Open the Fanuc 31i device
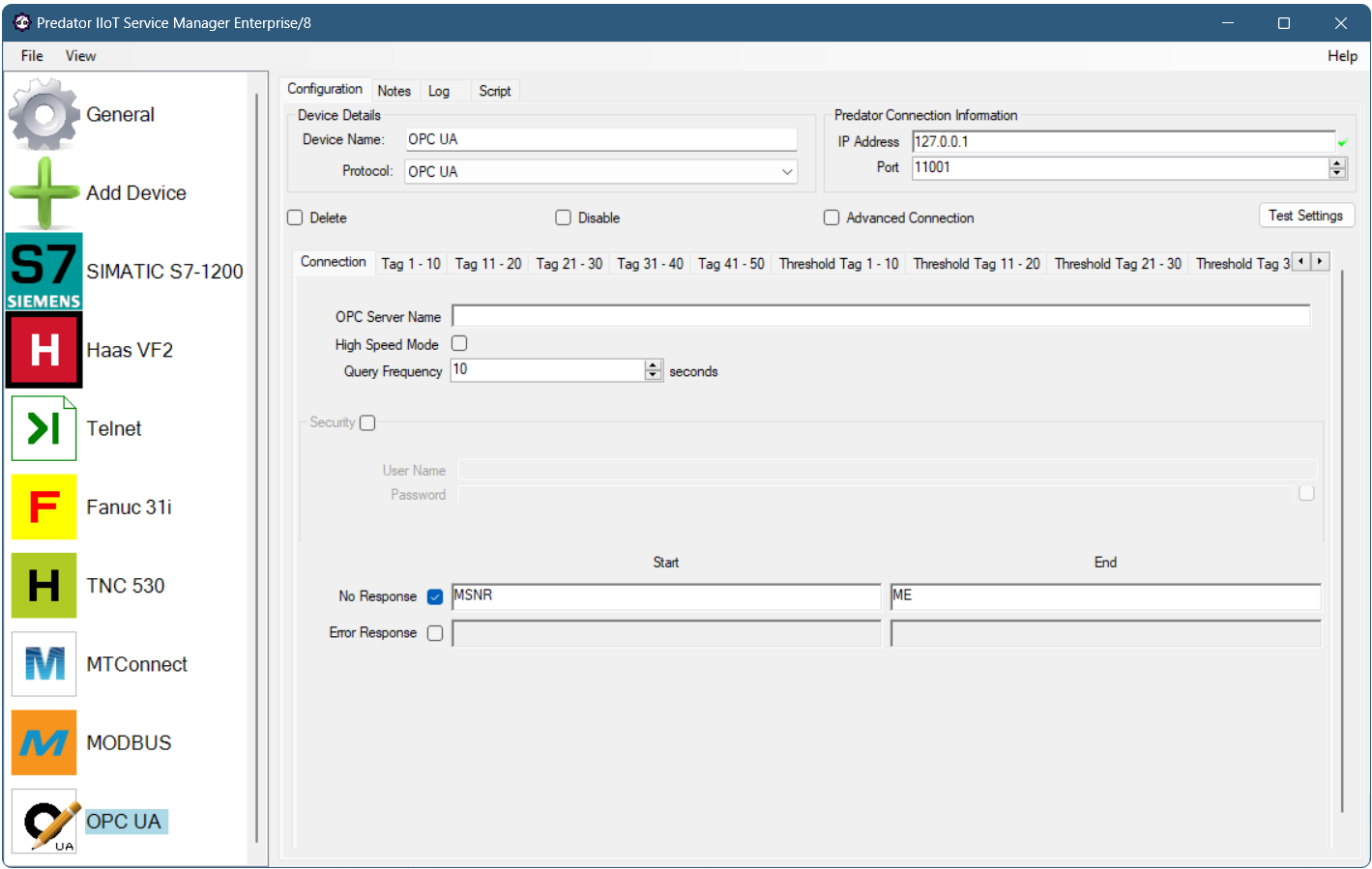Viewport: 1372px width, 869px height. [44, 507]
